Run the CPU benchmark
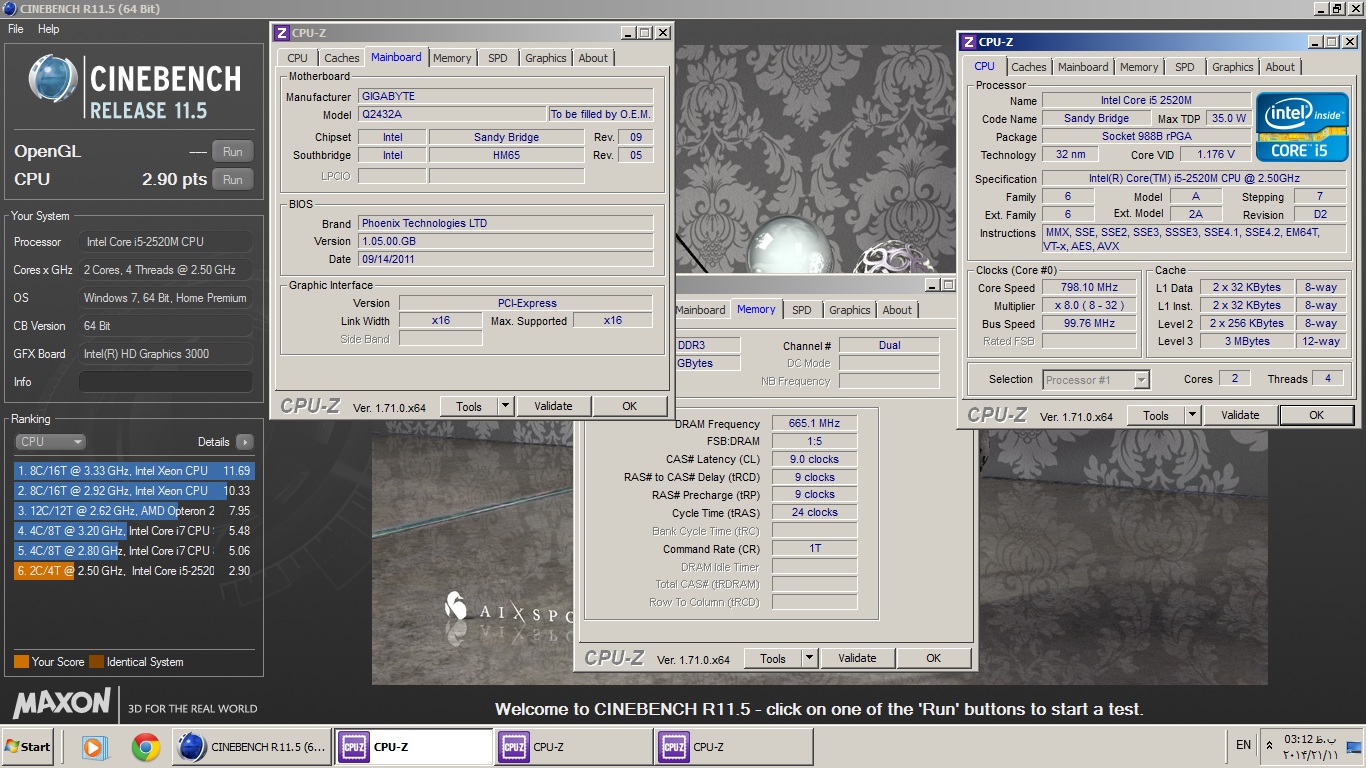The width and height of the screenshot is (1366, 768). click(232, 180)
